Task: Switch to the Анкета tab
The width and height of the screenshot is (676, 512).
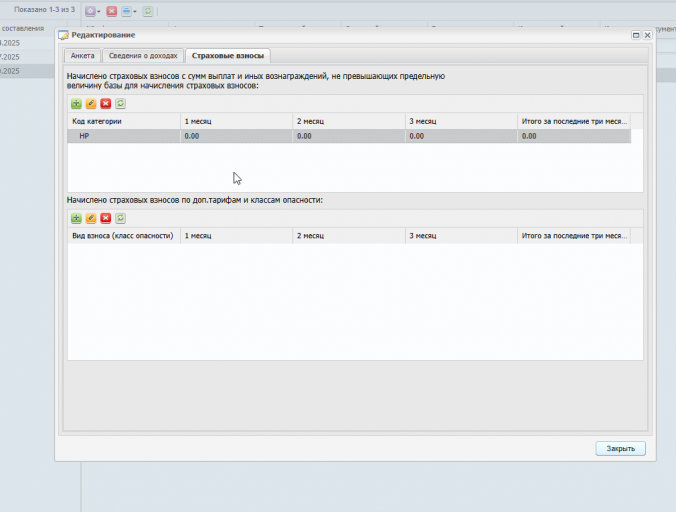Action: click(x=82, y=56)
